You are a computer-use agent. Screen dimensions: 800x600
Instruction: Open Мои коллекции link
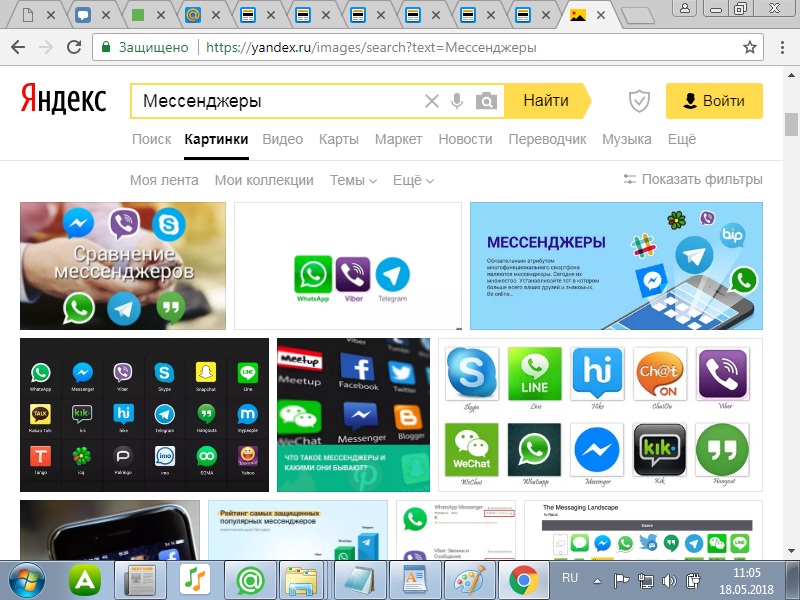point(264,180)
